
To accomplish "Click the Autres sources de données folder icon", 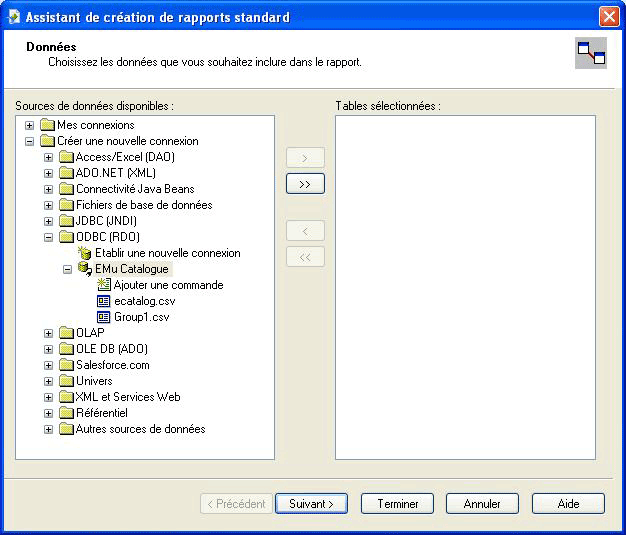I will (66, 429).
